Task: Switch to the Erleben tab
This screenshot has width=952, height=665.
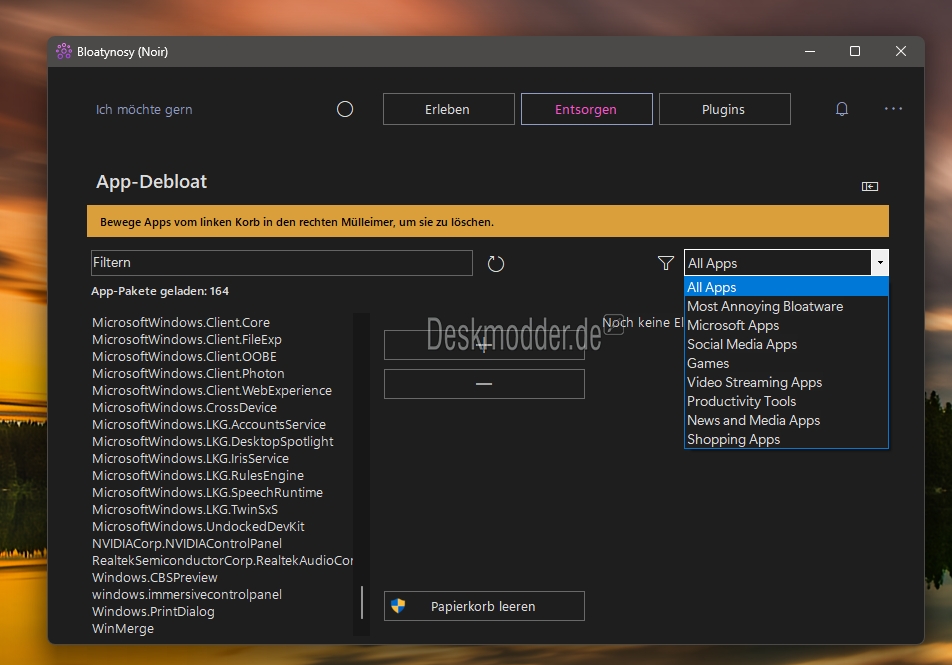Action: click(x=449, y=109)
